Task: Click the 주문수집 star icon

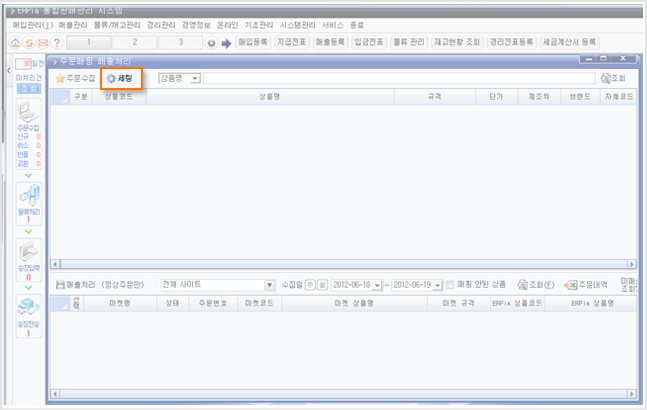Action: pyautogui.click(x=60, y=78)
